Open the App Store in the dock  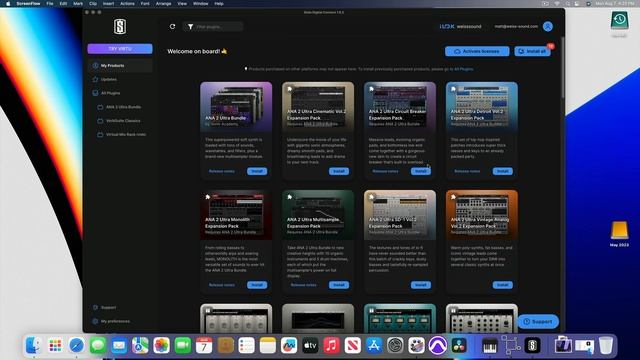(x=374, y=346)
